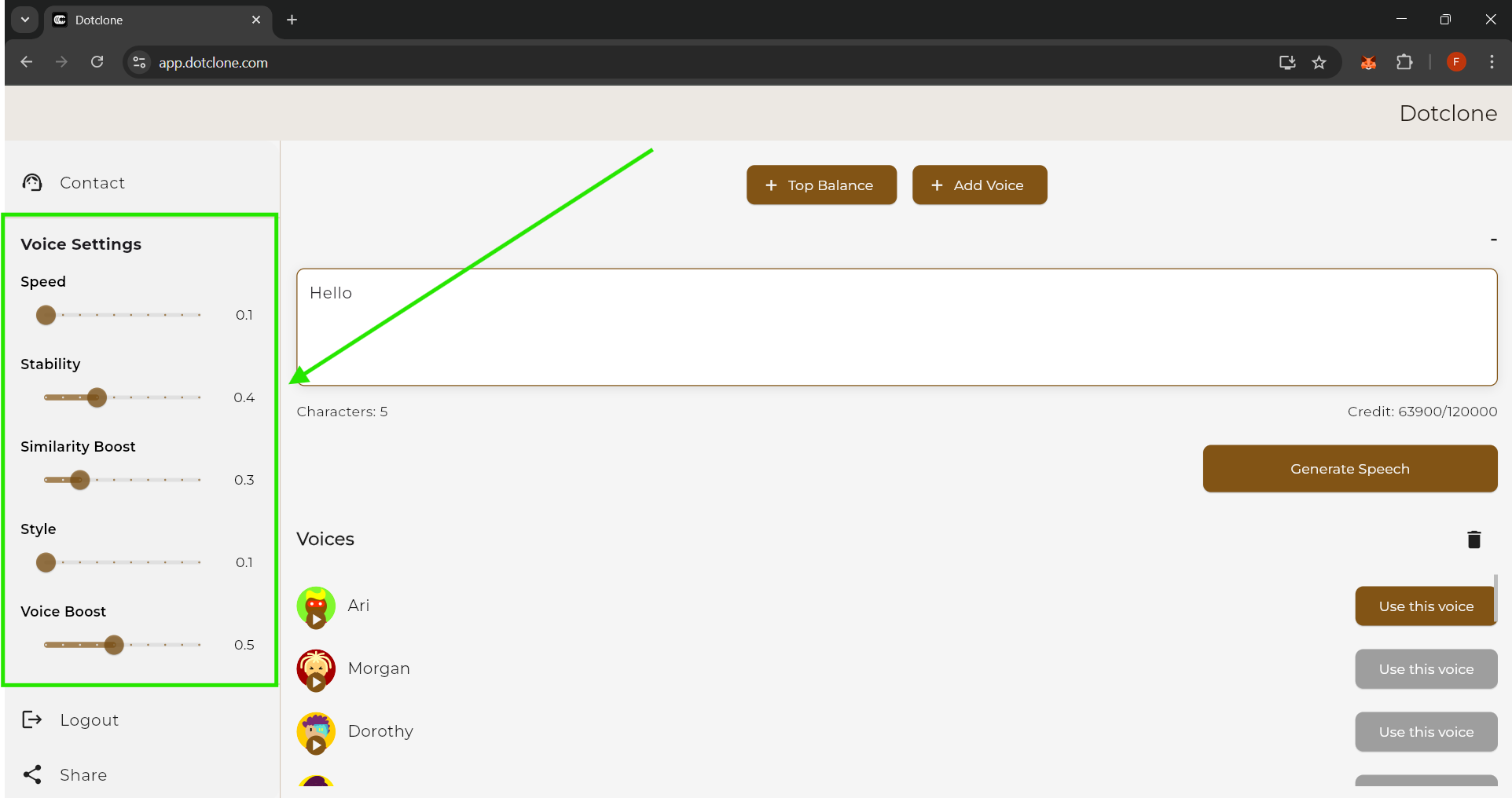Click the Morgan voice name
Screen dimensions: 1512x798
point(379,668)
